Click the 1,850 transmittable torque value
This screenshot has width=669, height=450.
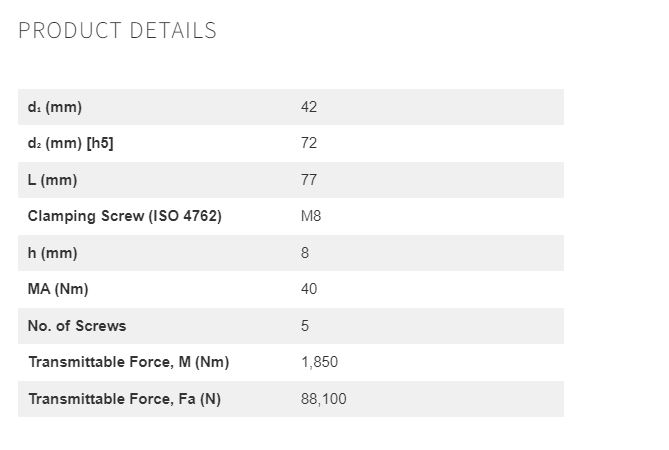click(x=320, y=362)
